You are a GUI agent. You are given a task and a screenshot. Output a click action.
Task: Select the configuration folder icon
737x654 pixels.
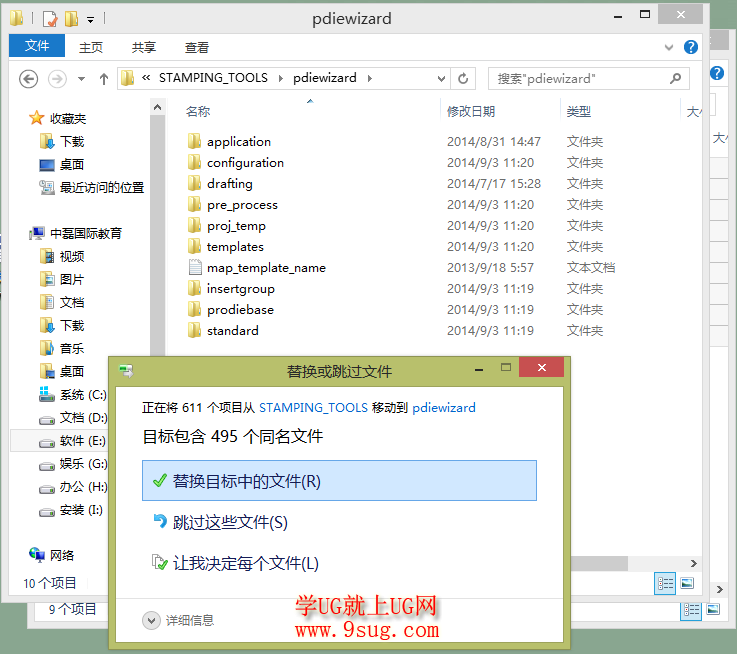[x=195, y=162]
